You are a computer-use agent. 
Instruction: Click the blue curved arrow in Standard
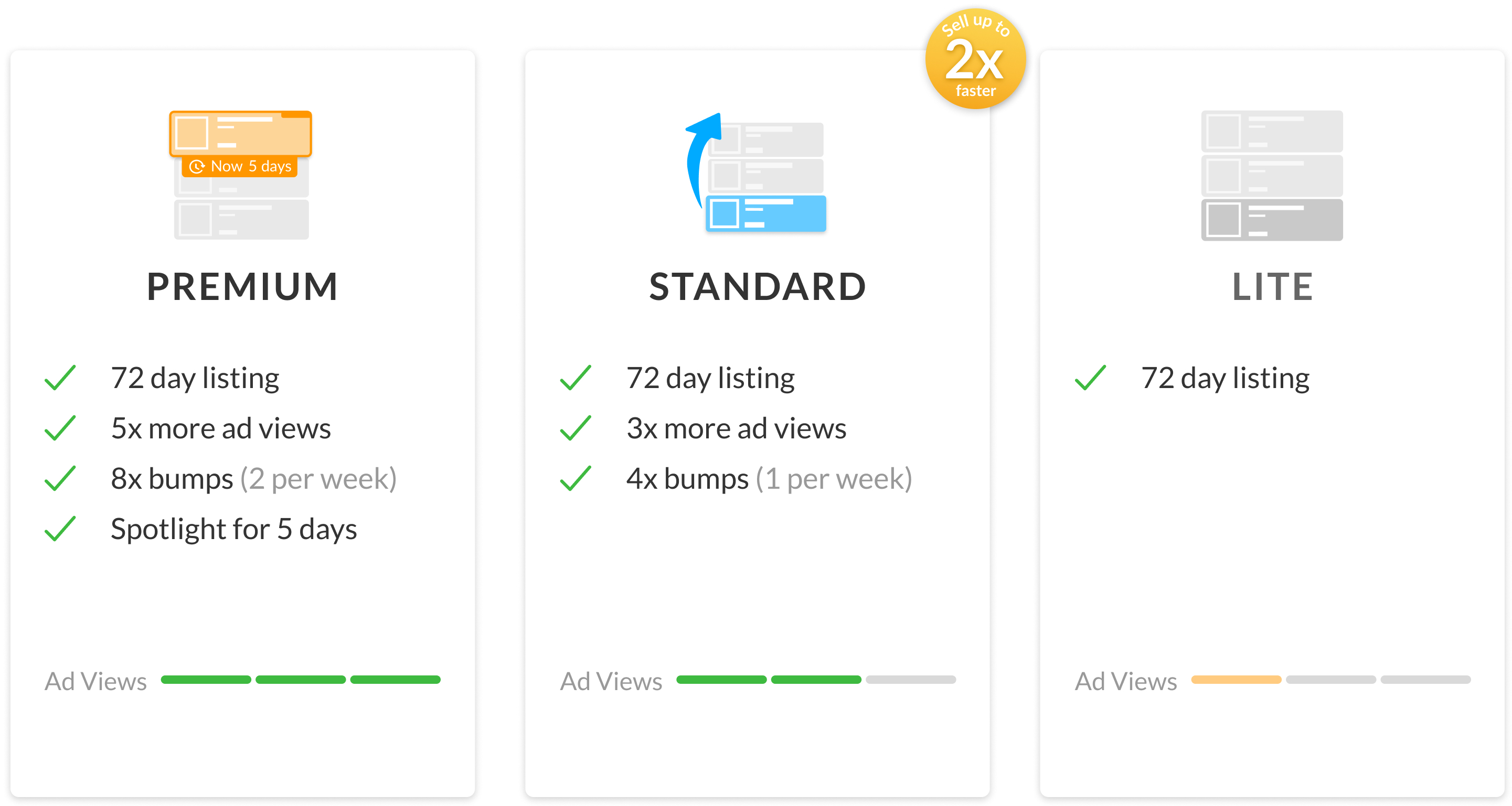[x=702, y=159]
